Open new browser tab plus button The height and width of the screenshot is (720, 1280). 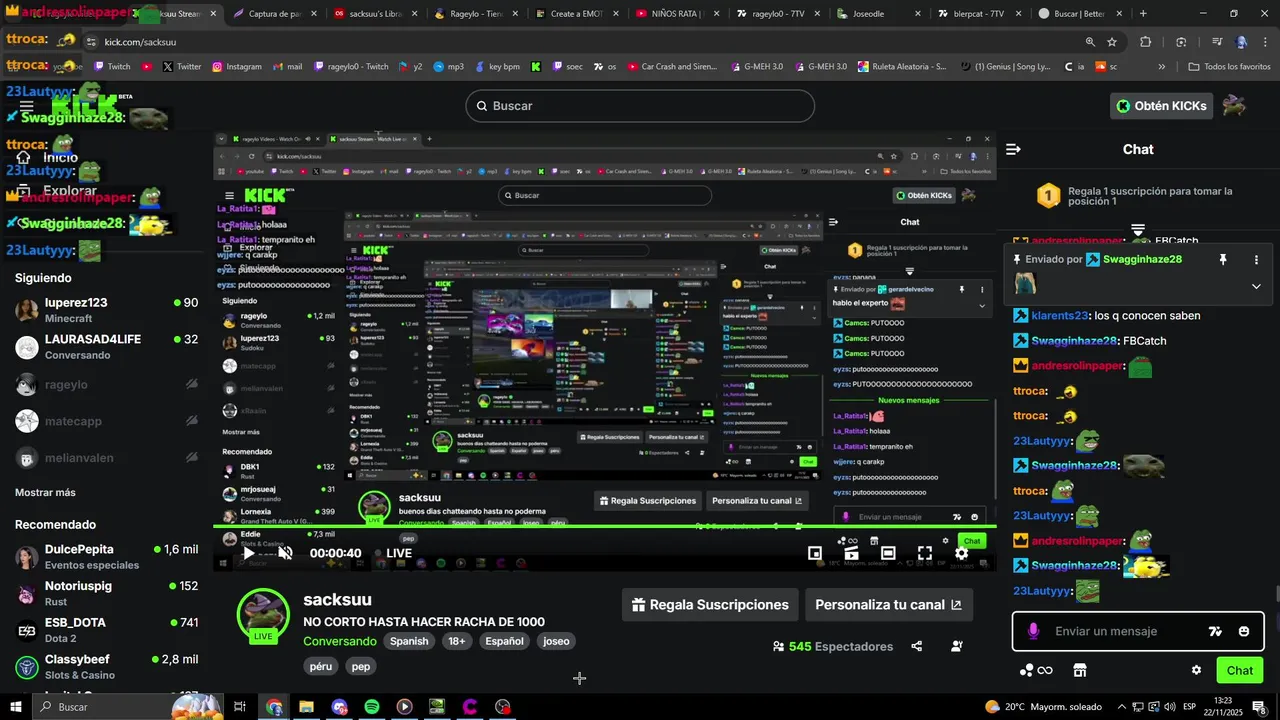pyautogui.click(x=1143, y=14)
